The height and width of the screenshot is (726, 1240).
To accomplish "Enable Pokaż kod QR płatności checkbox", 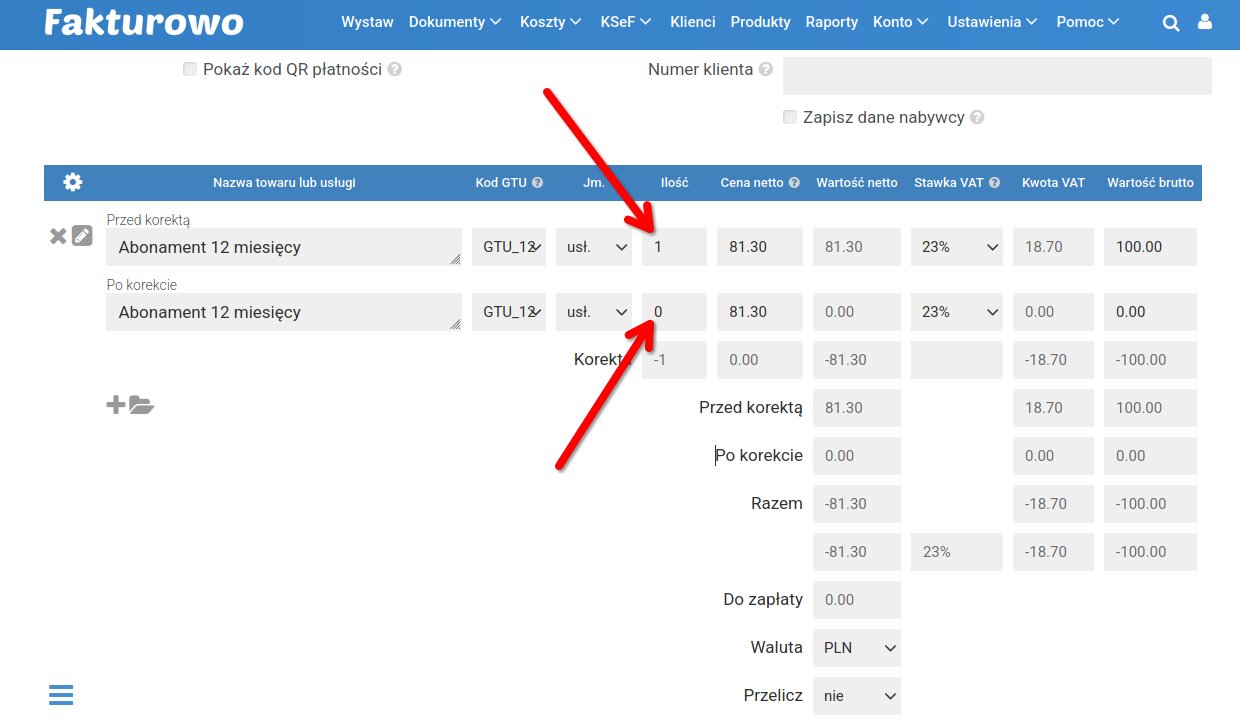I will tap(190, 69).
